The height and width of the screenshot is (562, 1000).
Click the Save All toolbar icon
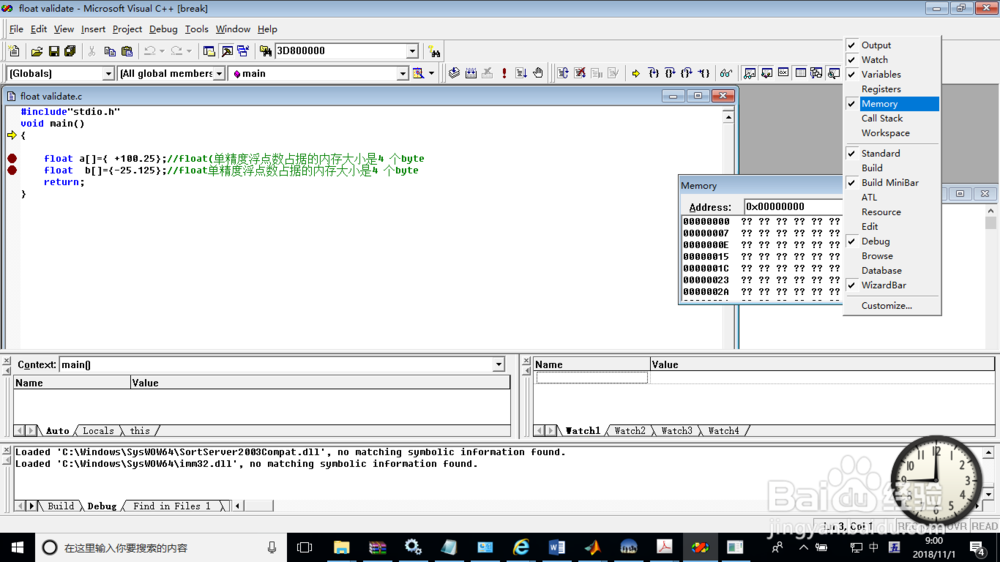(x=70, y=51)
